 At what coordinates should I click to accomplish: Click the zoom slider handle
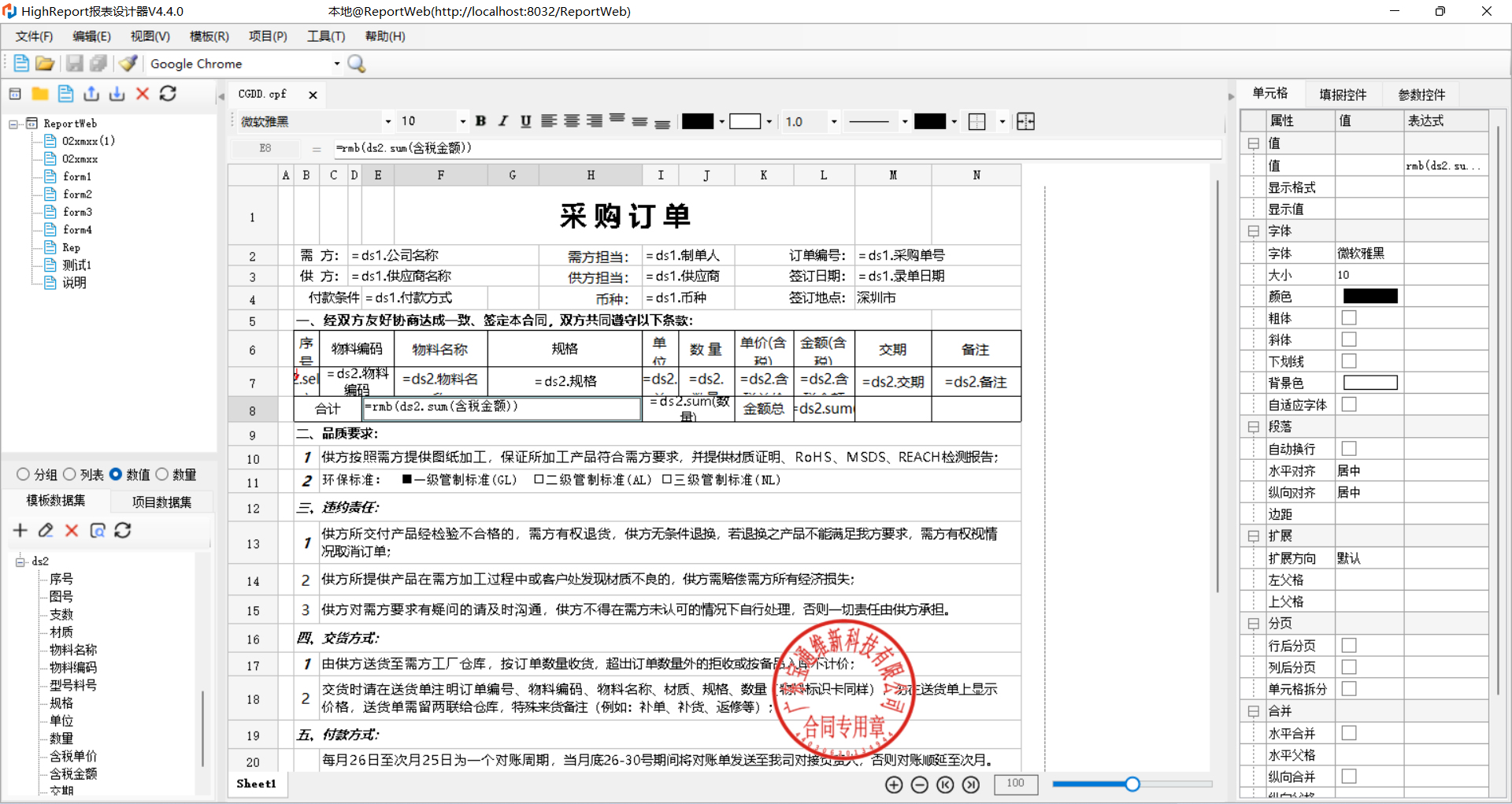1132,784
